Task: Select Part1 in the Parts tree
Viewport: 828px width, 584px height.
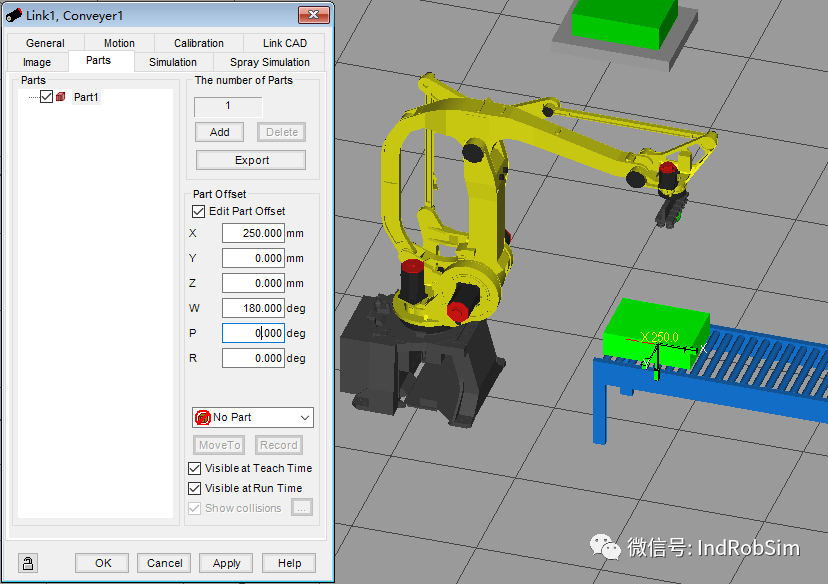Action: coord(86,97)
